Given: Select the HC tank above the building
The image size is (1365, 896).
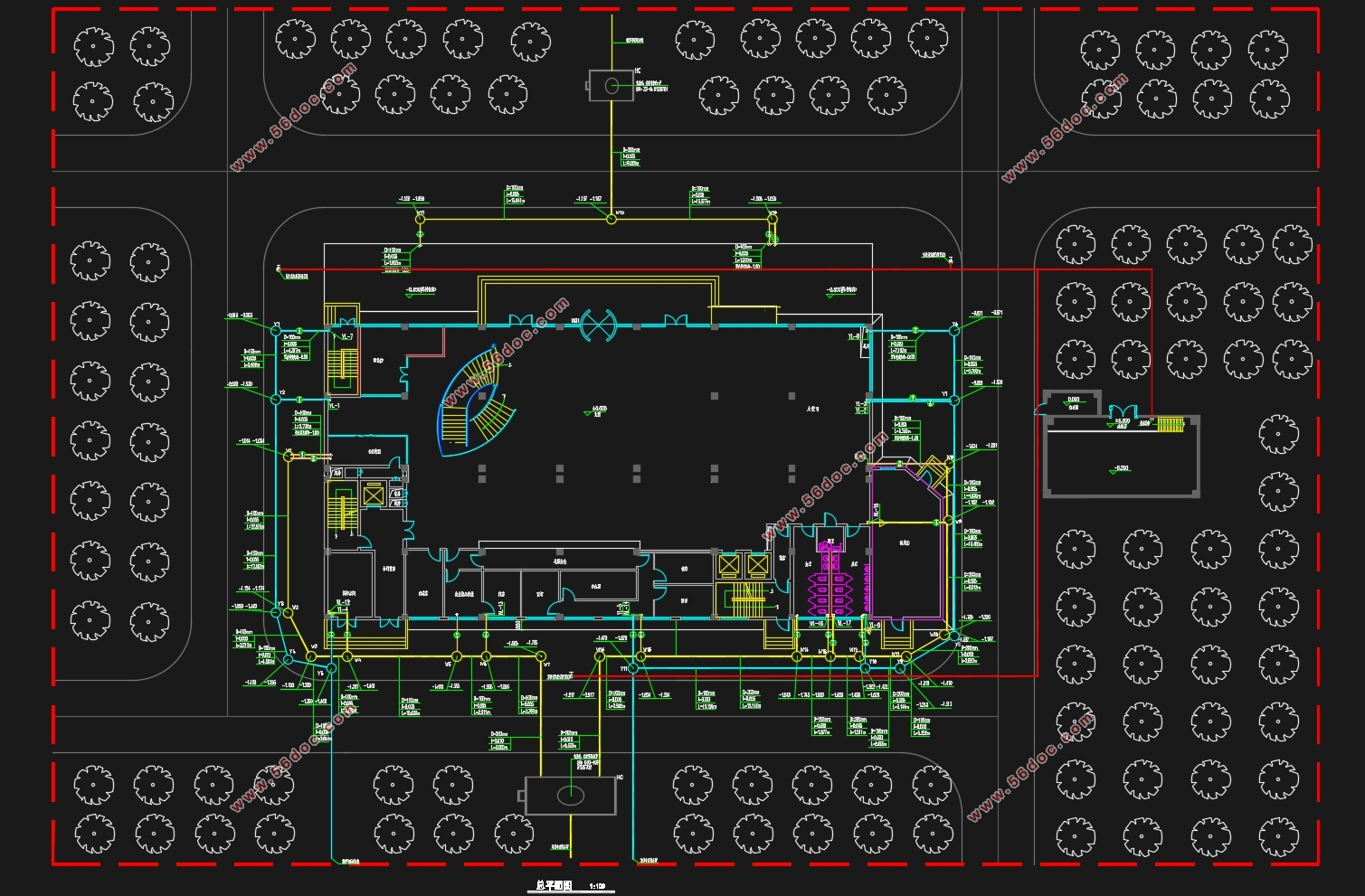Looking at the screenshot, I should (611, 86).
